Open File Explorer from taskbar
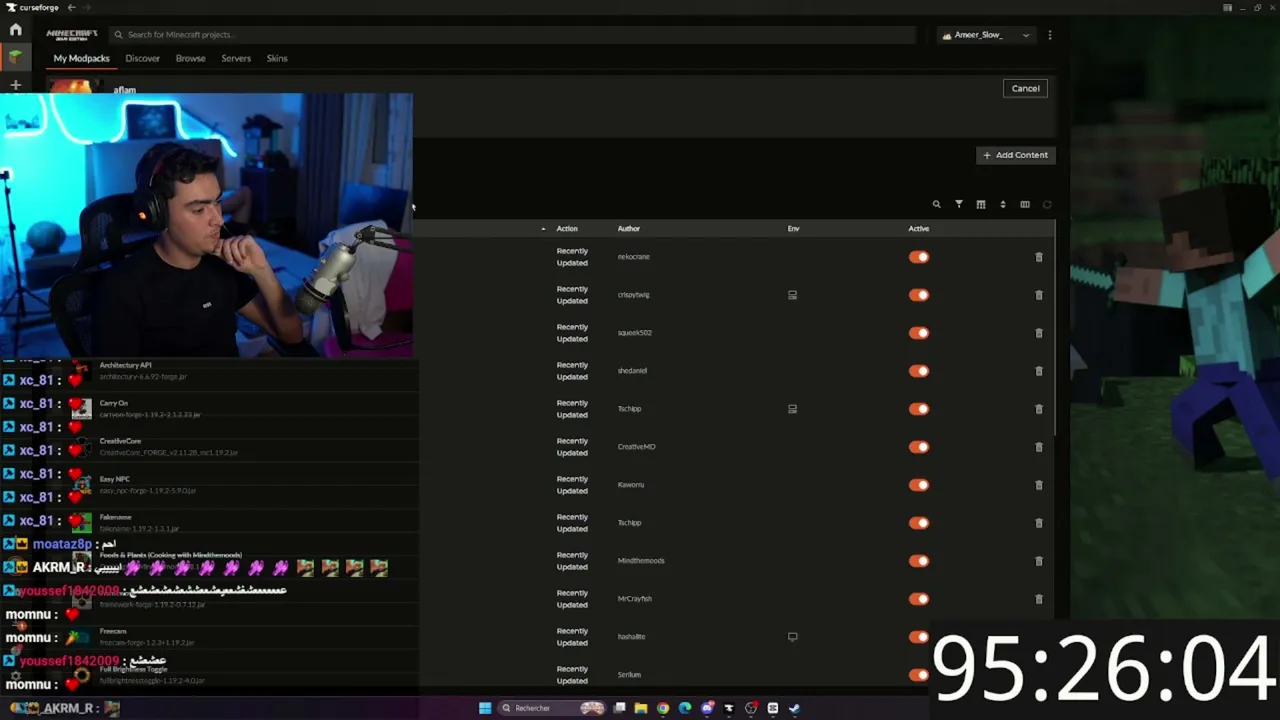This screenshot has width=1280, height=720. [x=641, y=708]
